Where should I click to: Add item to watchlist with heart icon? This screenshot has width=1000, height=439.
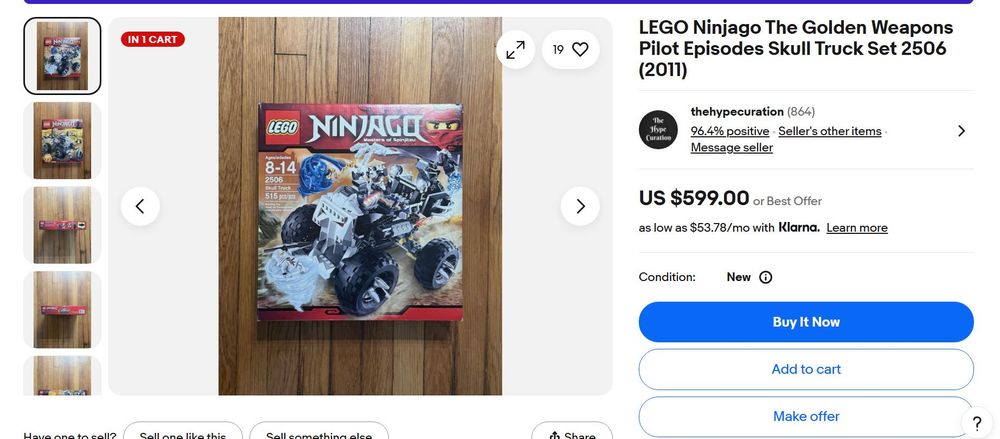(x=579, y=49)
